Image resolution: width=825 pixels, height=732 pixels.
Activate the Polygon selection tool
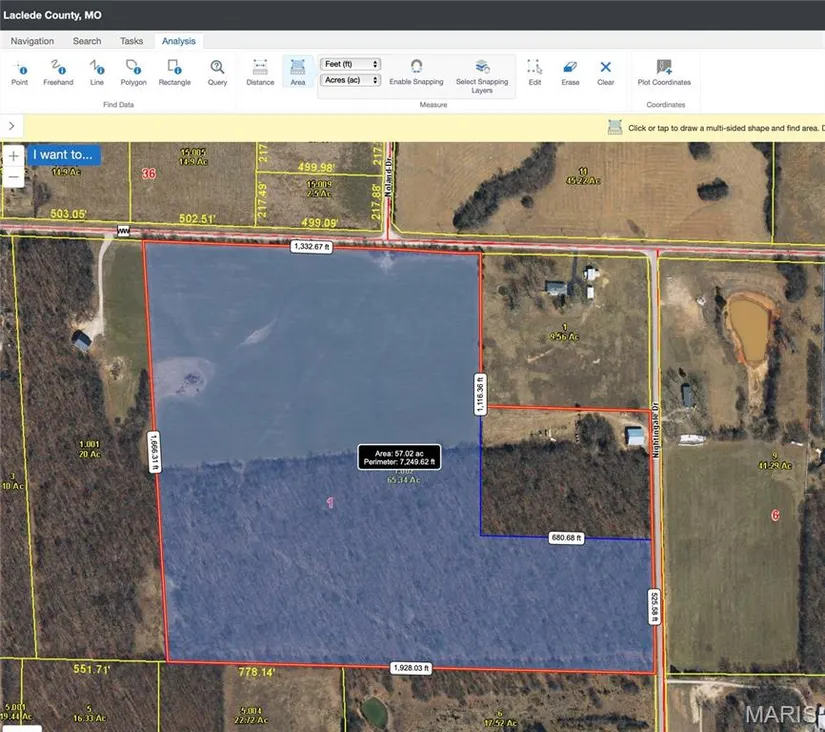coord(133,71)
